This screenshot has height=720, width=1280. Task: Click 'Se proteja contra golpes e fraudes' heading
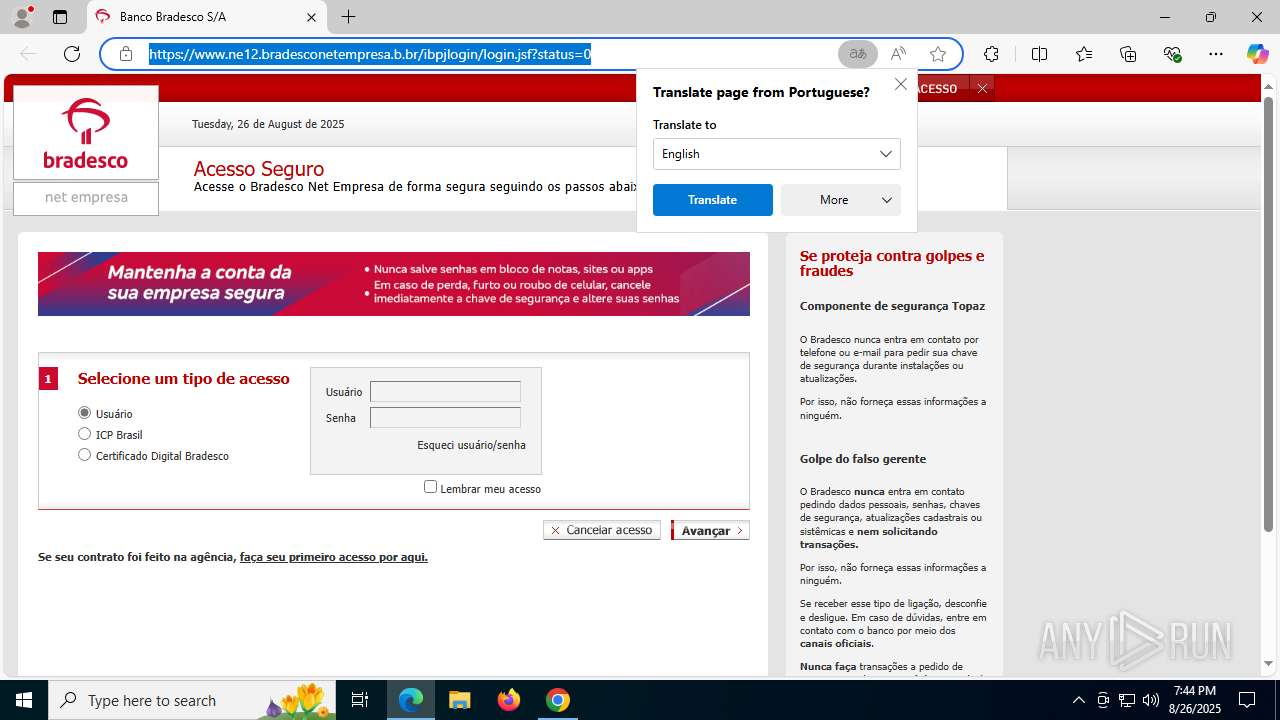[x=892, y=263]
